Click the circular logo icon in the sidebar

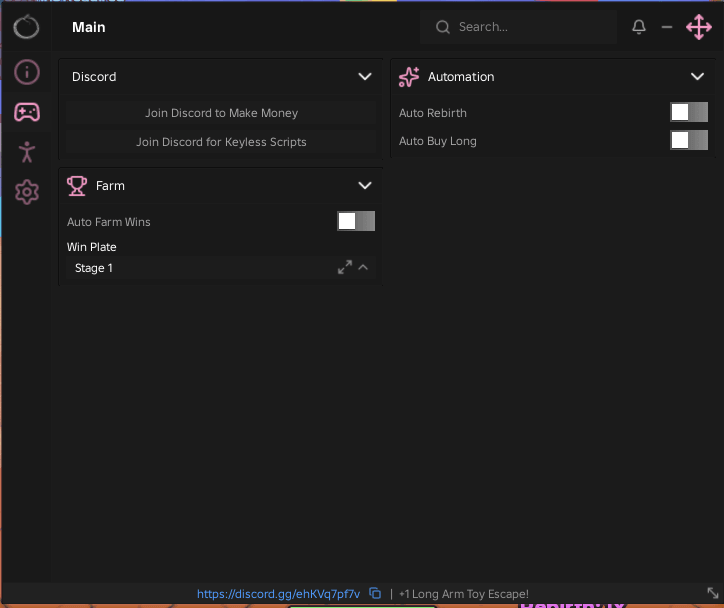[26, 27]
